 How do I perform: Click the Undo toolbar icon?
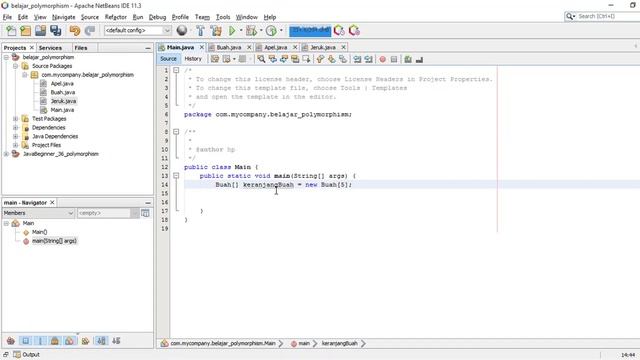[75, 31]
